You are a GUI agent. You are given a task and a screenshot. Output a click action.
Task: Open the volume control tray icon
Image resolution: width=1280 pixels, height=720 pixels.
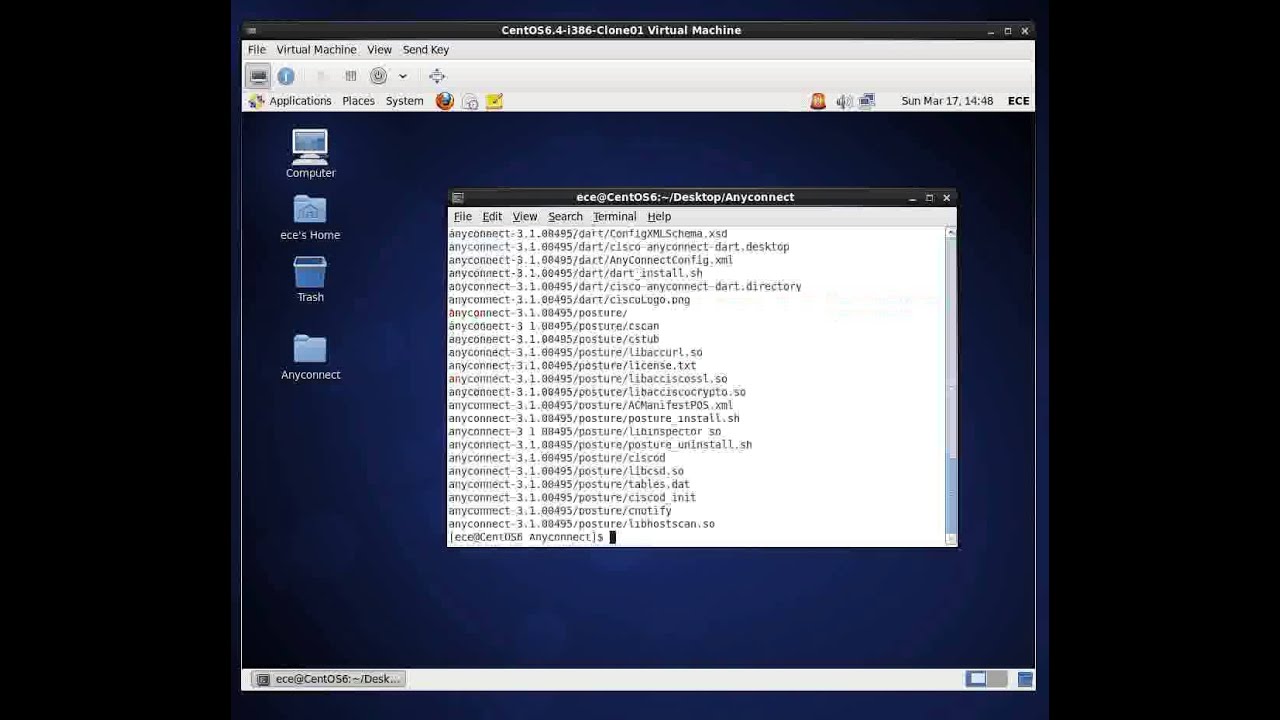844,101
